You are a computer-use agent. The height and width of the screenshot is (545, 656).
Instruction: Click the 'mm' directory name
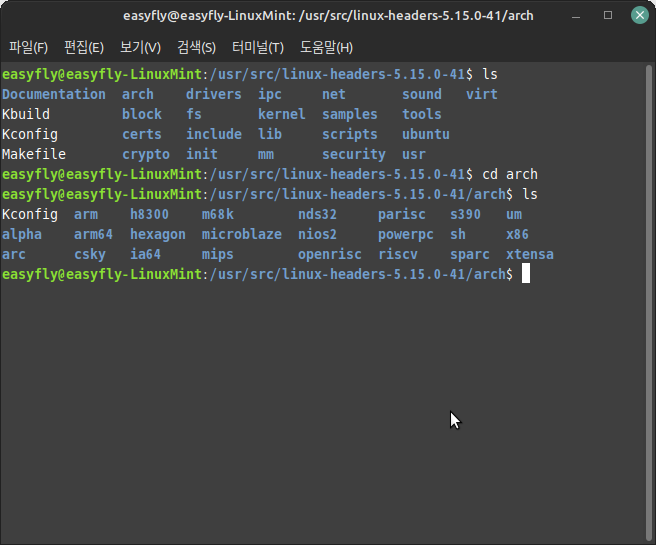tap(266, 154)
